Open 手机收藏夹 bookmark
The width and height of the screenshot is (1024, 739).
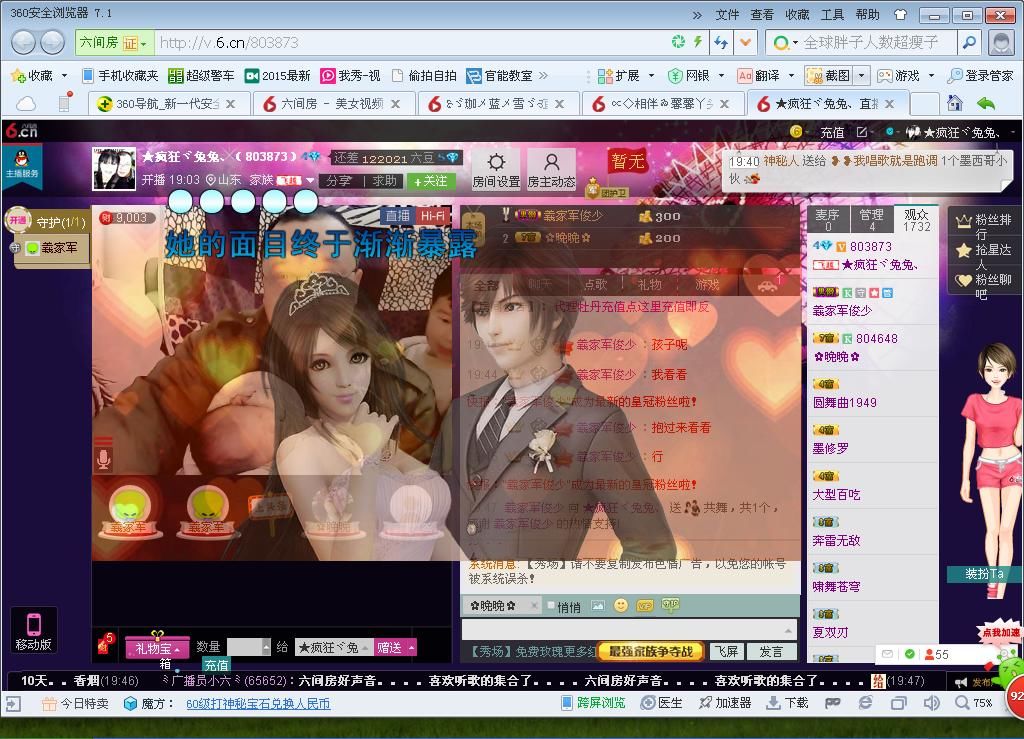121,76
